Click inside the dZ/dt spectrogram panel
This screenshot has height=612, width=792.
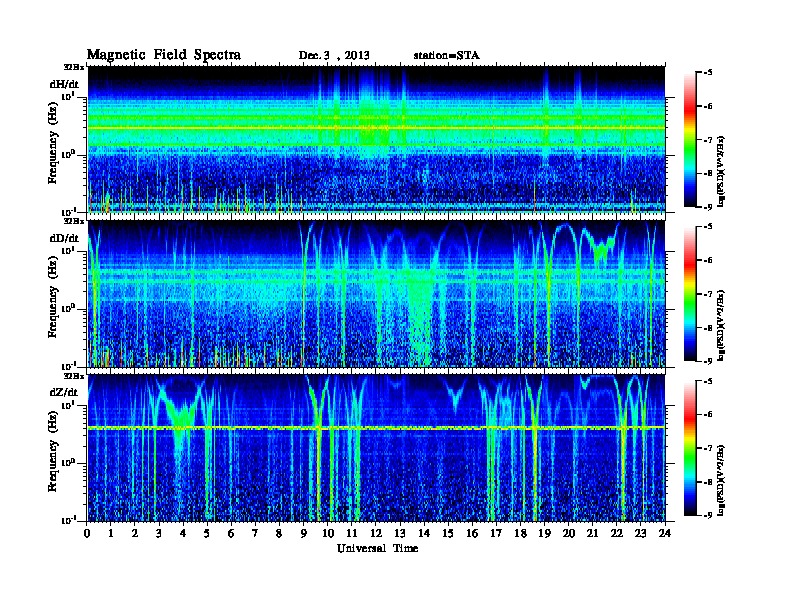click(x=376, y=448)
